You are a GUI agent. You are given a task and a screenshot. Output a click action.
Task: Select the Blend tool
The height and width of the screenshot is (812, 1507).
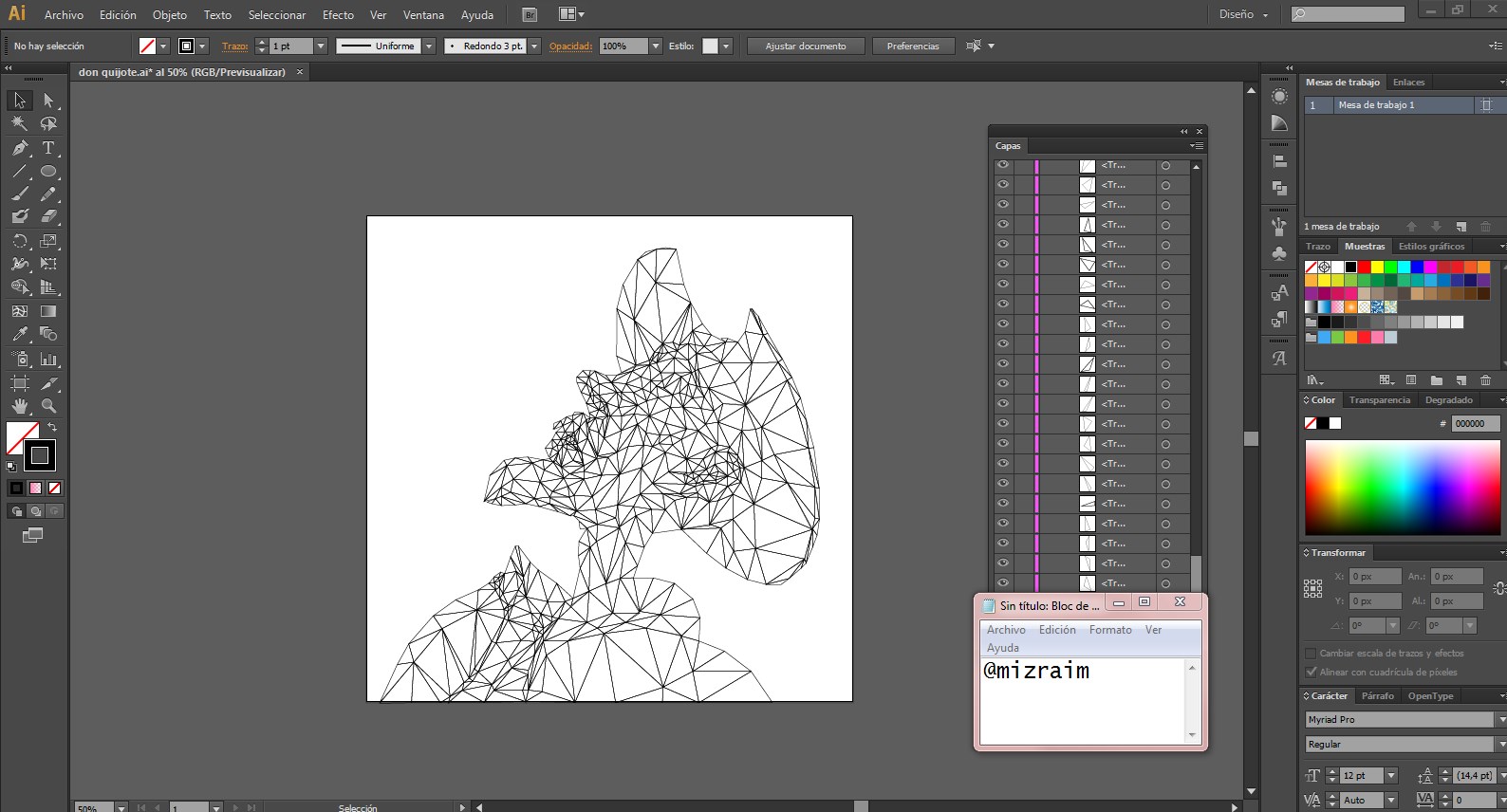48,334
